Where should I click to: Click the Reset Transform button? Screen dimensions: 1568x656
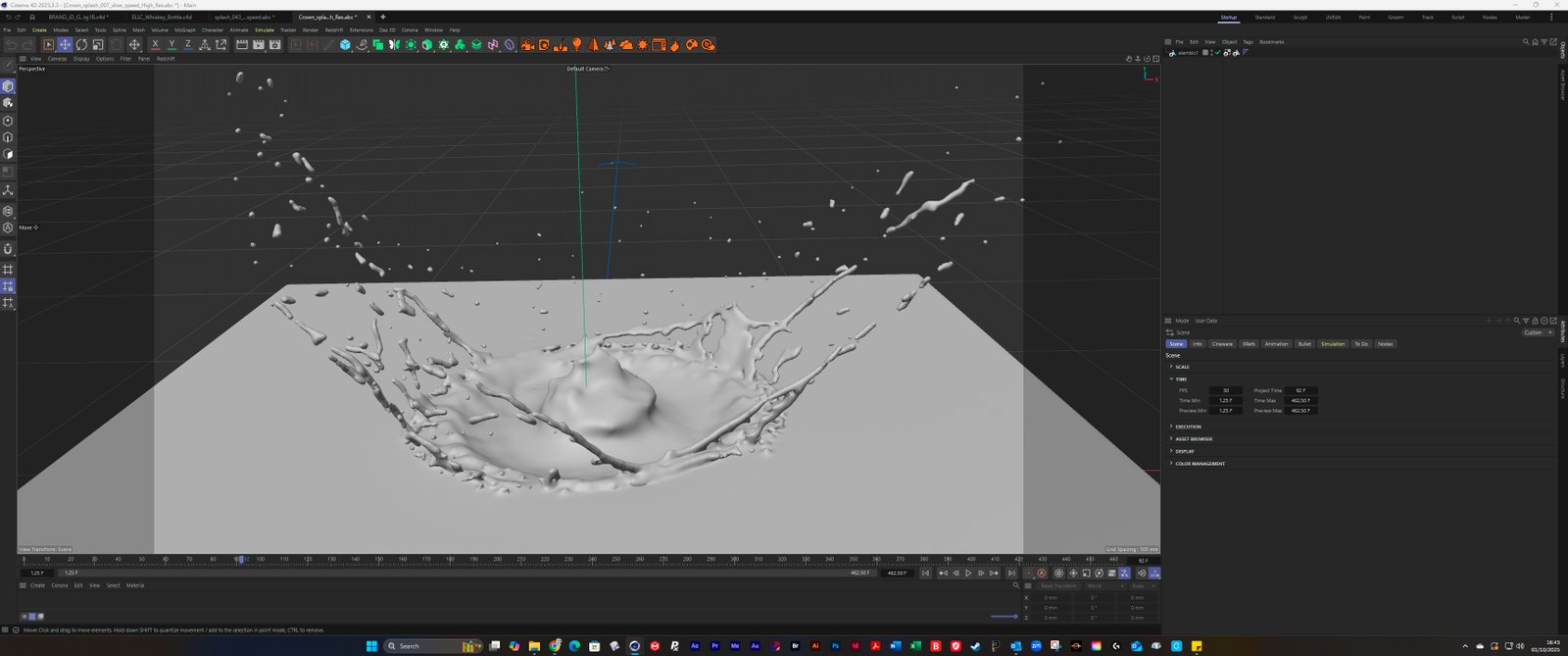[x=1057, y=586]
